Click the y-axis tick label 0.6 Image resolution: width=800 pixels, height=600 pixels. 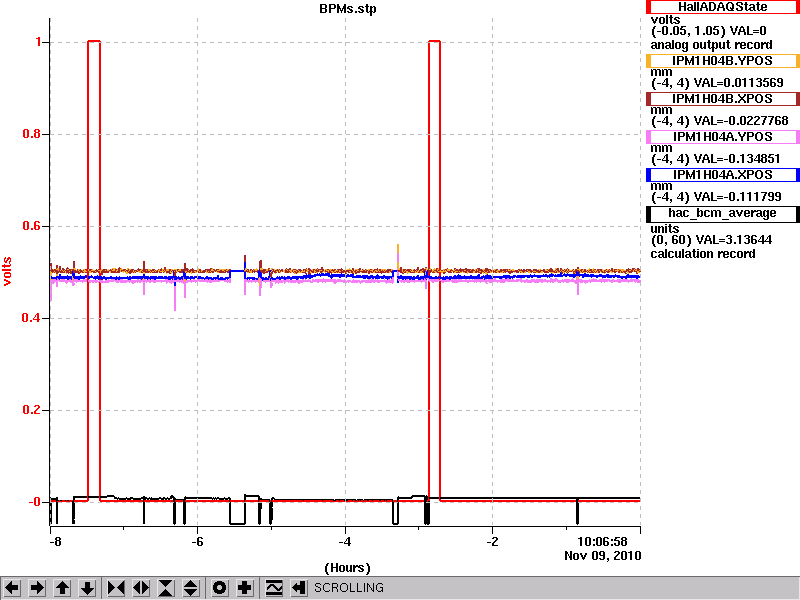(32, 226)
